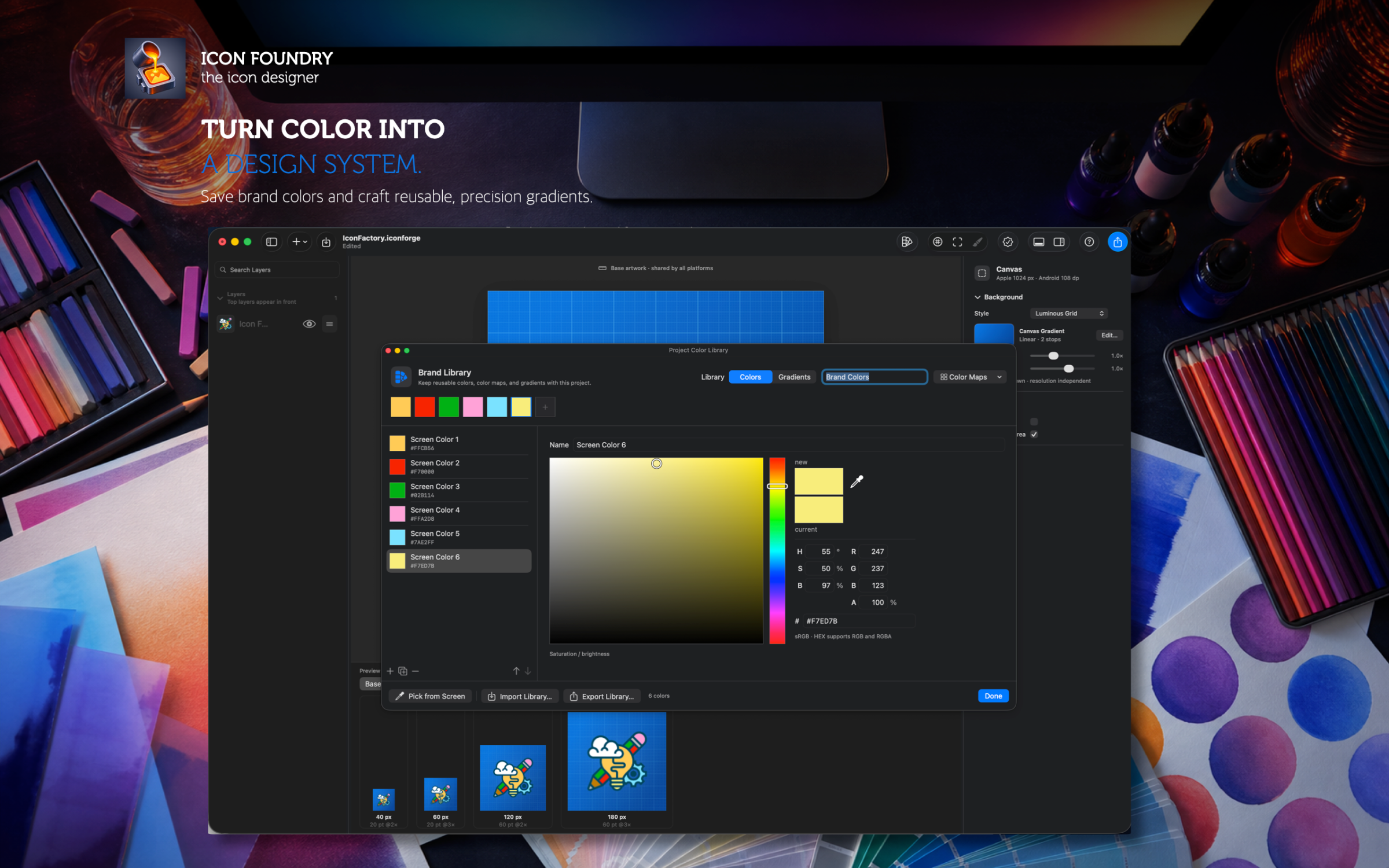1389x868 pixels.
Task: Click the Name field Screen Color 6
Action: coord(789,445)
